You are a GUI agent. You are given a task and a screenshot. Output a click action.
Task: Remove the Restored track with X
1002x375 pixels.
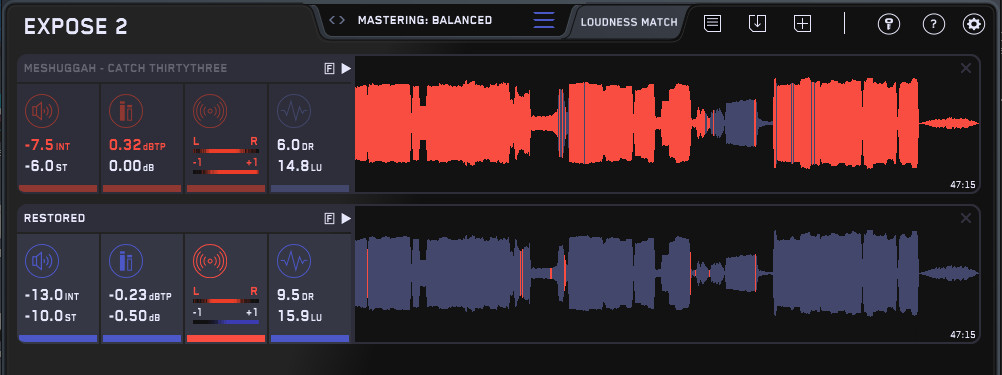[966, 218]
